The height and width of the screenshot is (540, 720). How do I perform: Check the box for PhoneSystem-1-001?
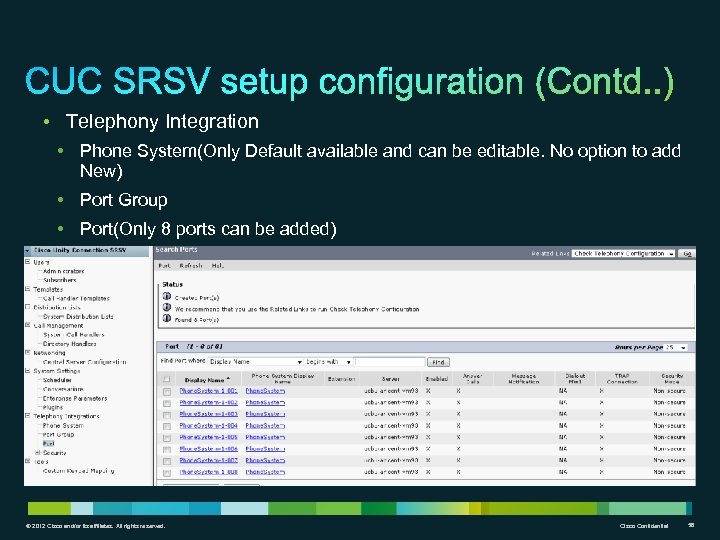tap(167, 392)
